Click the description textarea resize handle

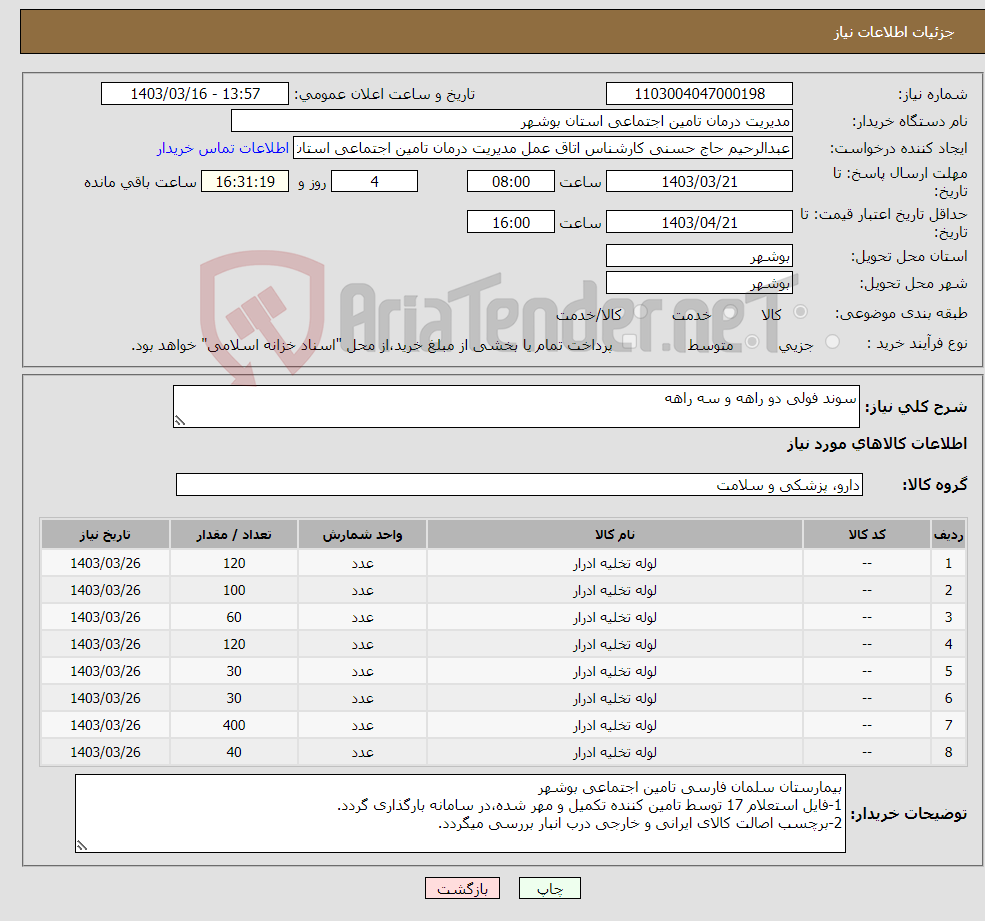pos(180,421)
